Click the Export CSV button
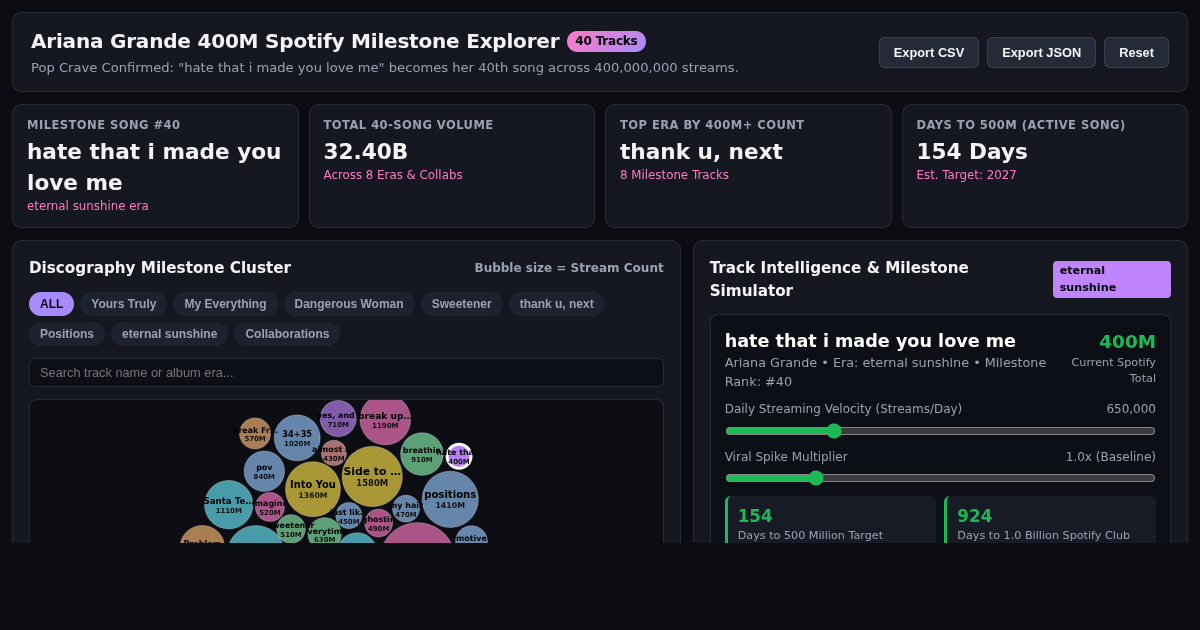The height and width of the screenshot is (630, 1200). click(x=928, y=52)
